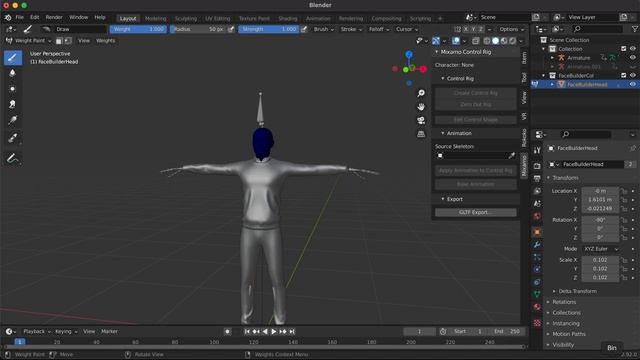640x360 pixels.
Task: Enable radius pressure sensitivity toggle
Action: pos(231,29)
